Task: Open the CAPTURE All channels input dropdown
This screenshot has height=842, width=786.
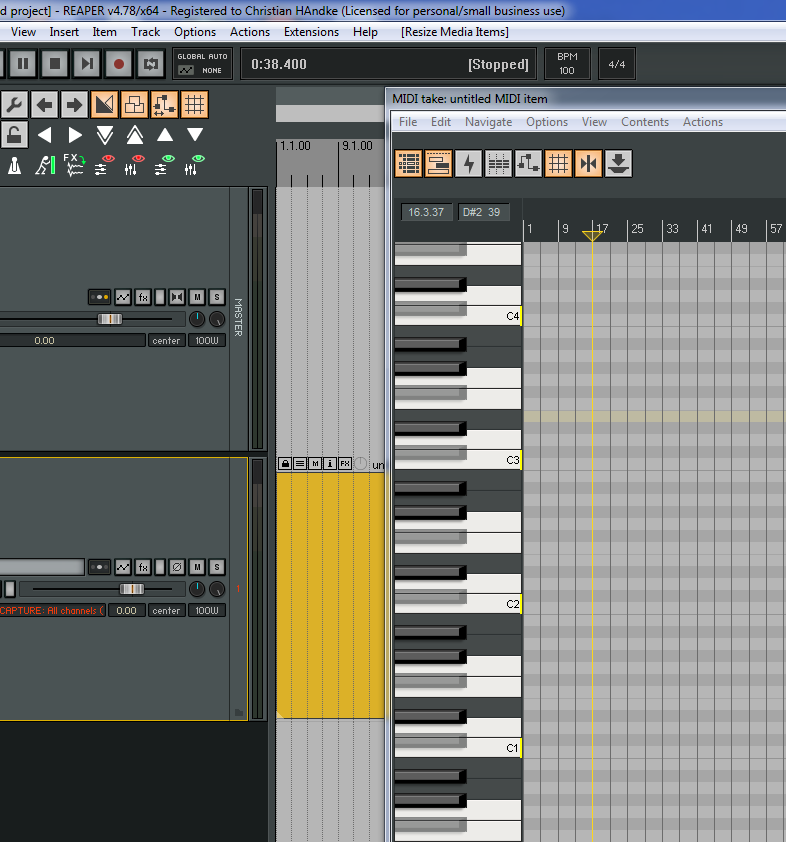Action: 52,610
